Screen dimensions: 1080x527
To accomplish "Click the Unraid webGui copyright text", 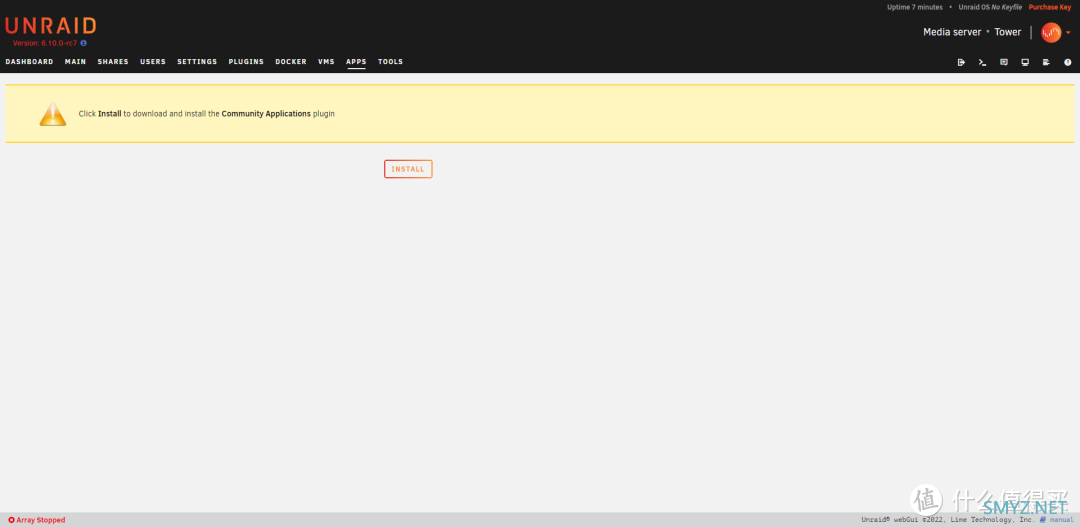I will [948, 519].
